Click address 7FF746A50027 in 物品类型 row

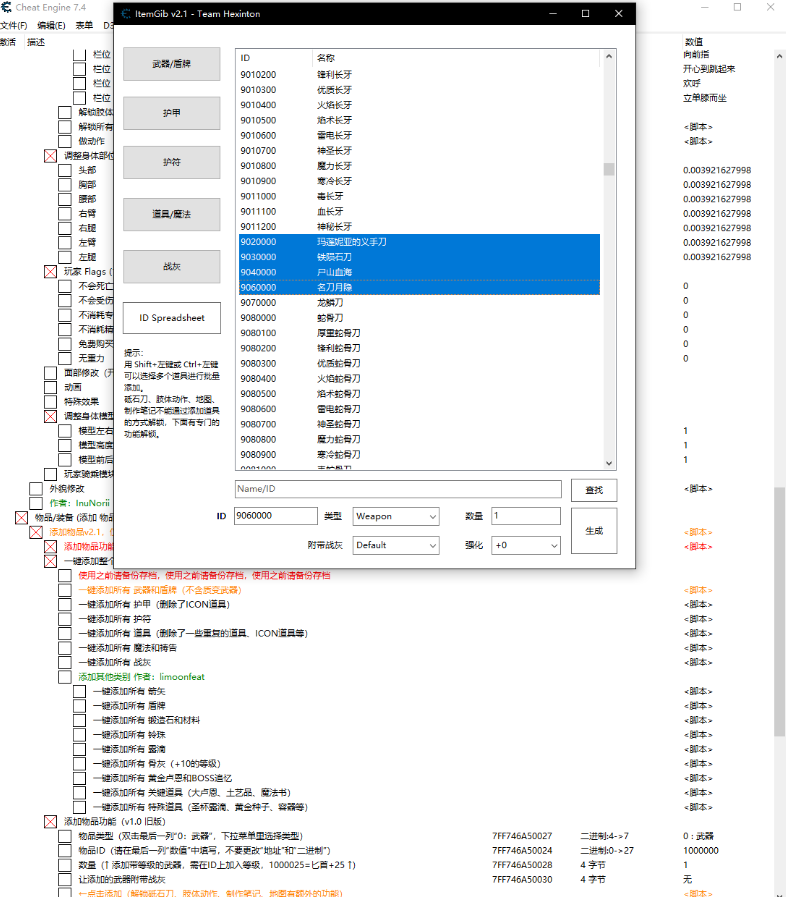(522, 836)
